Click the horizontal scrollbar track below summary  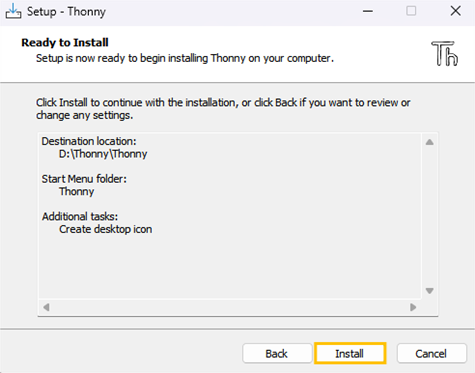tap(230, 307)
